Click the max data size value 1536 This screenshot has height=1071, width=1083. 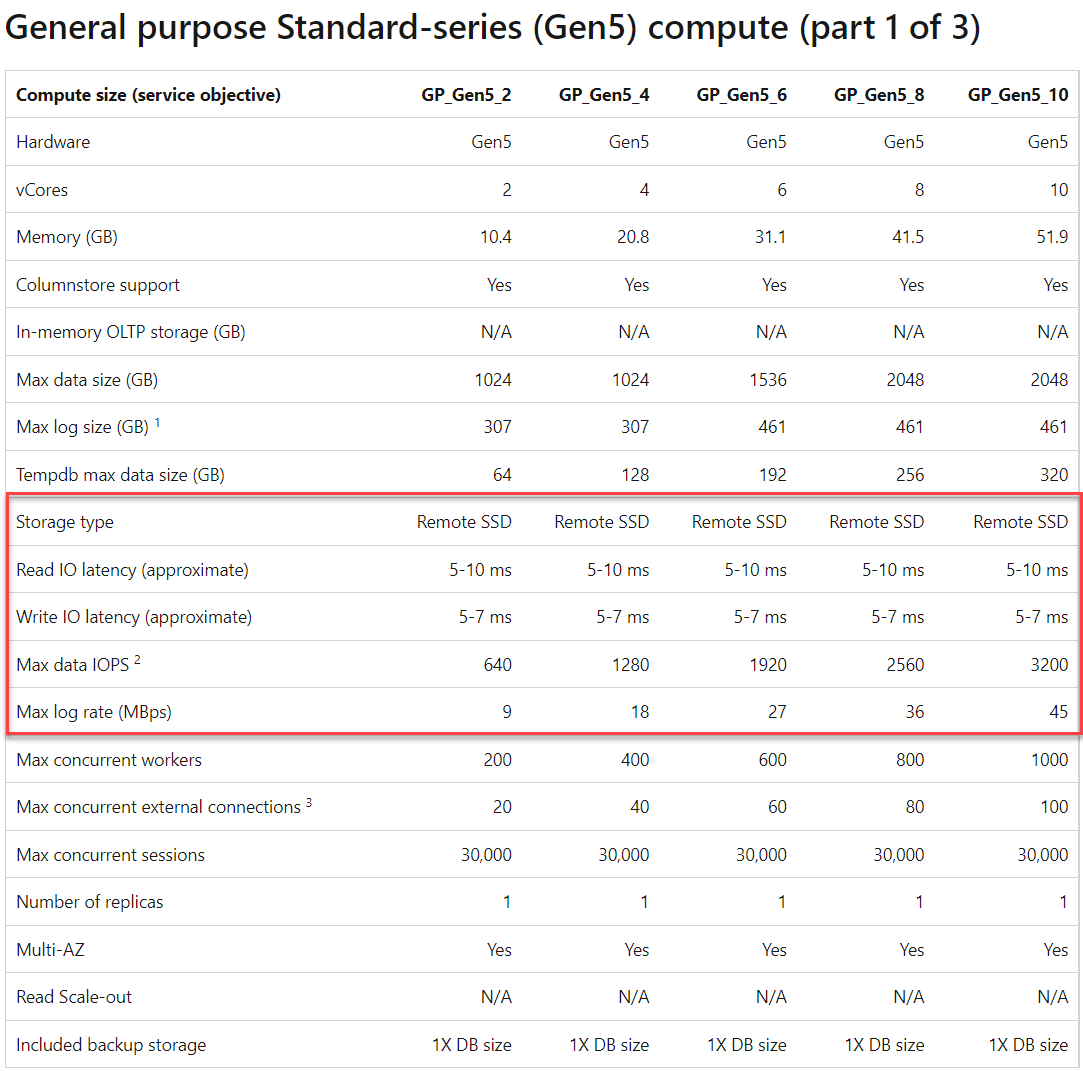click(x=768, y=380)
